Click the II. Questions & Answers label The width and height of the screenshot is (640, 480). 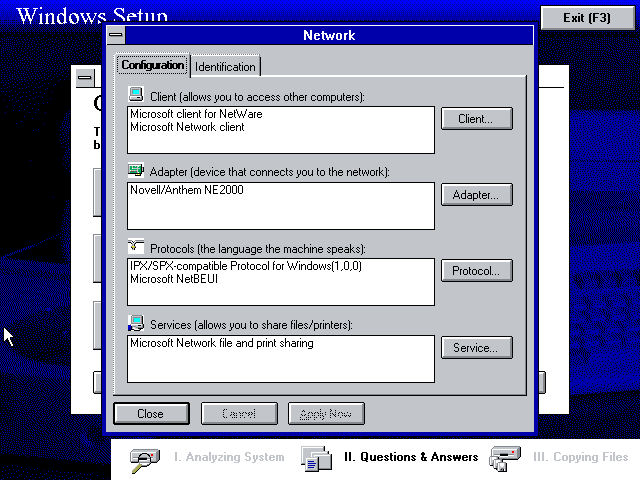coord(411,457)
